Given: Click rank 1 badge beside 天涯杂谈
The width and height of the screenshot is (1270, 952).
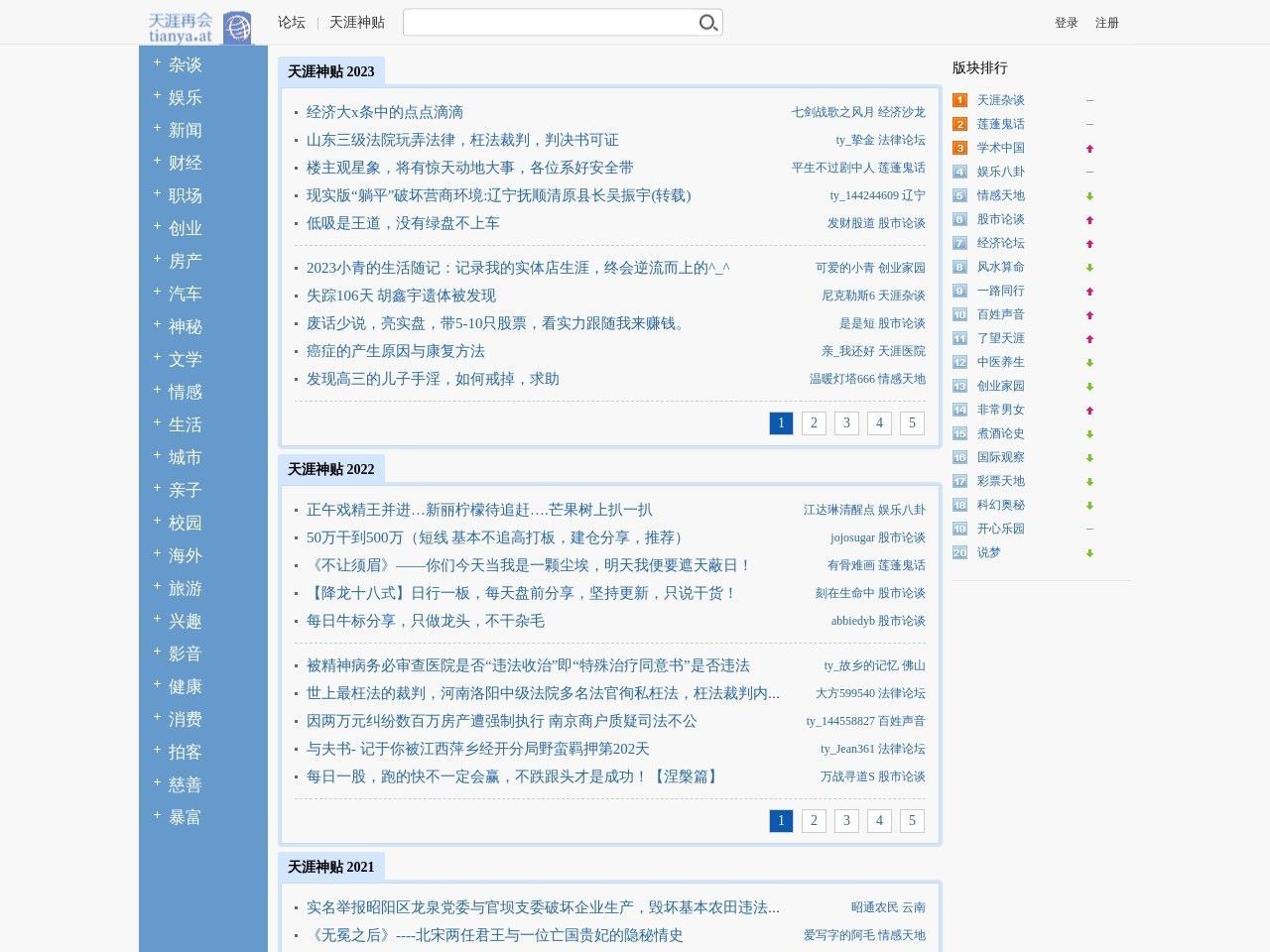Looking at the screenshot, I should [x=959, y=100].
